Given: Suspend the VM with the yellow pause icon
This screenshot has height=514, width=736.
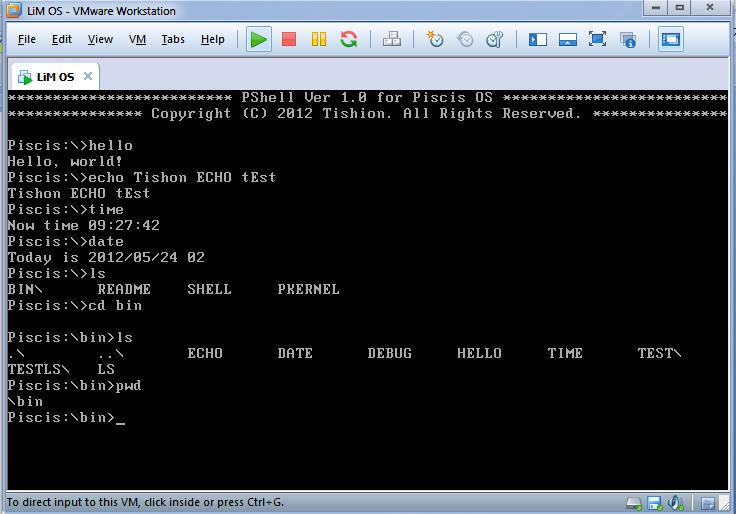Looking at the screenshot, I should tap(319, 39).
